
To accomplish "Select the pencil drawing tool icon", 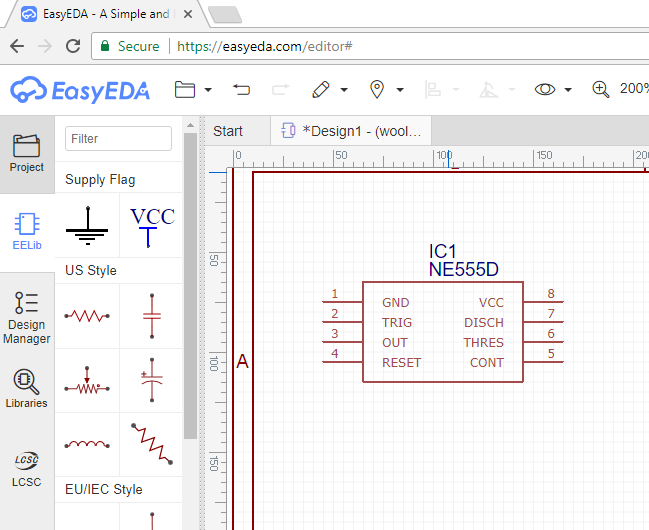I will coord(321,89).
